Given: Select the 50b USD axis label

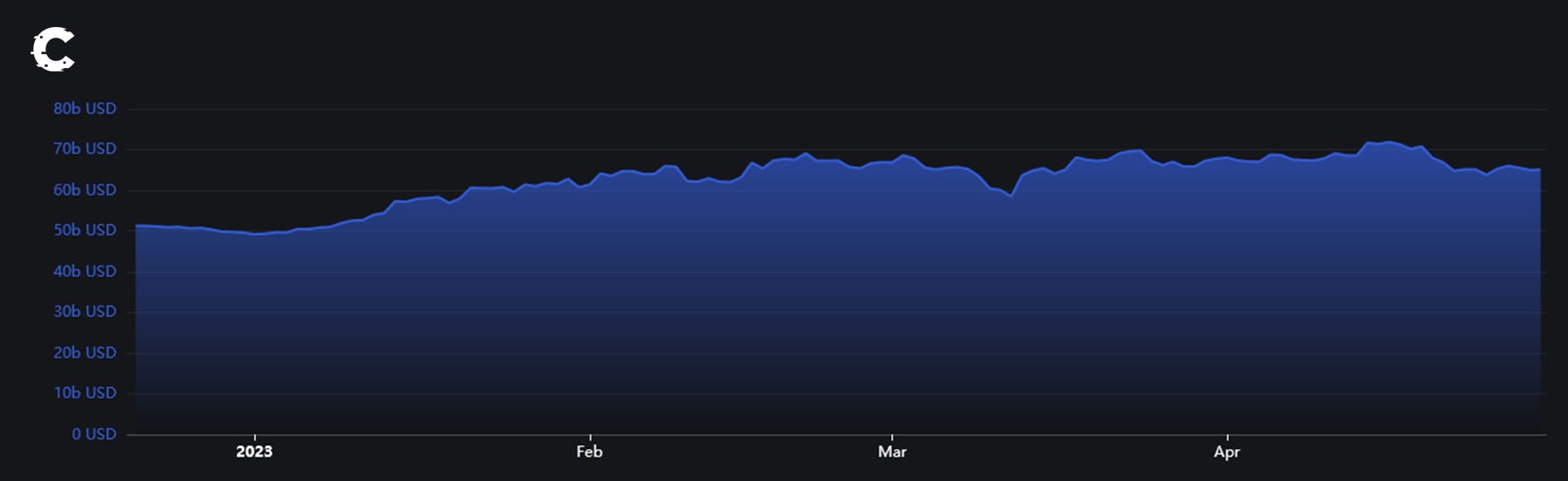Looking at the screenshot, I should [x=84, y=230].
